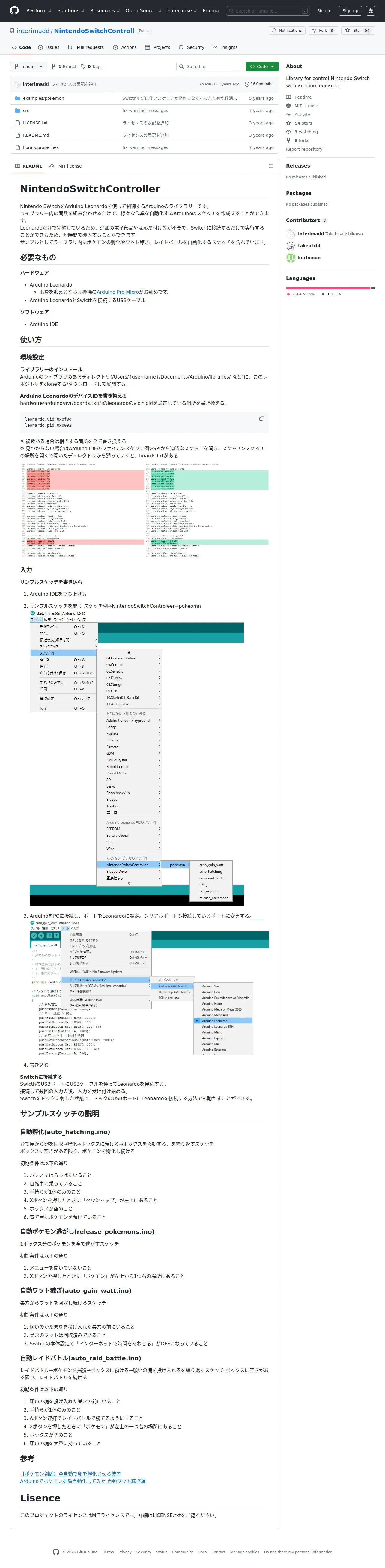
Task: Click Manage cookies in footer
Action: (x=244, y=1552)
